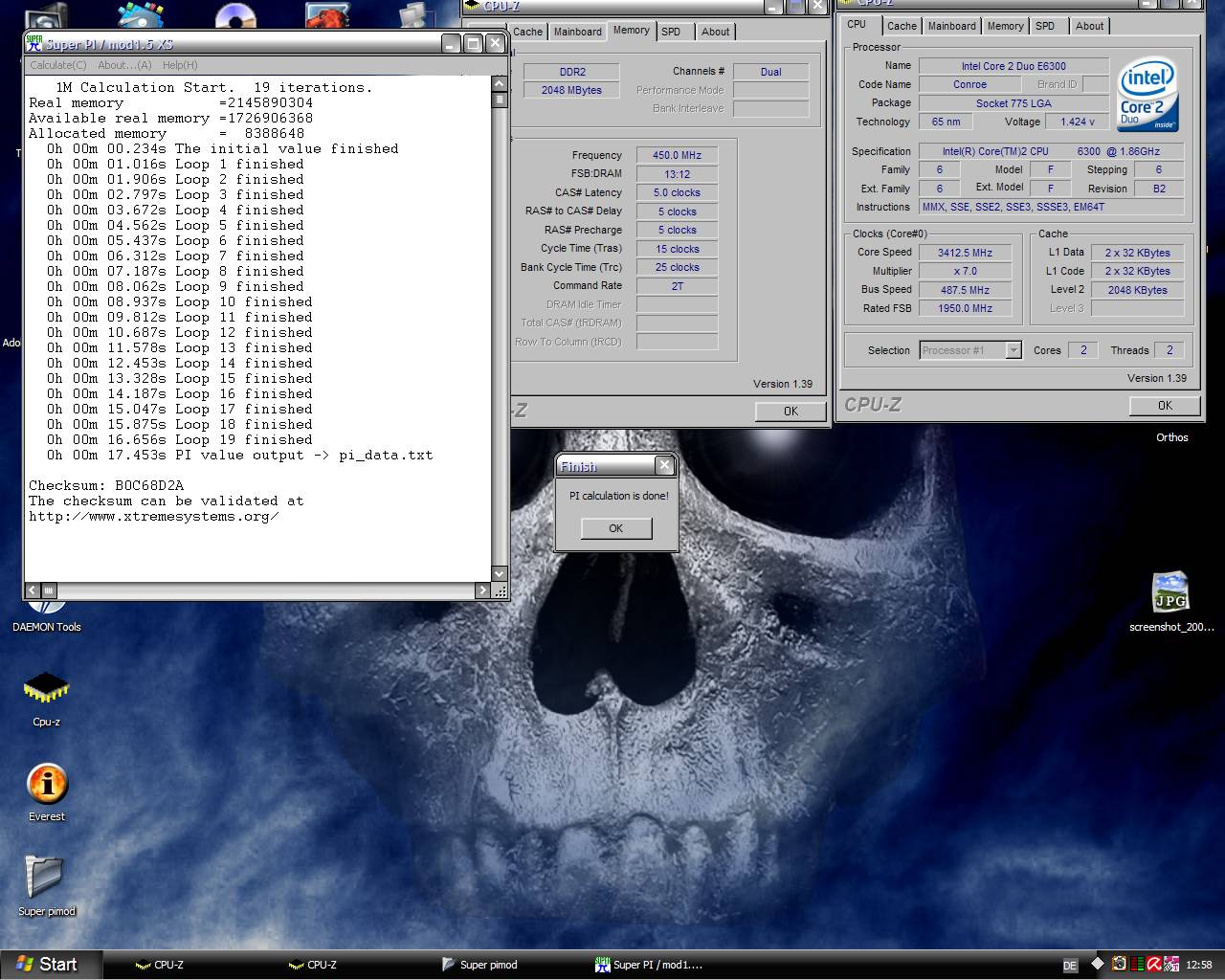Click the Bus Speed 487.5 MHz value
The image size is (1225, 980).
(965, 290)
